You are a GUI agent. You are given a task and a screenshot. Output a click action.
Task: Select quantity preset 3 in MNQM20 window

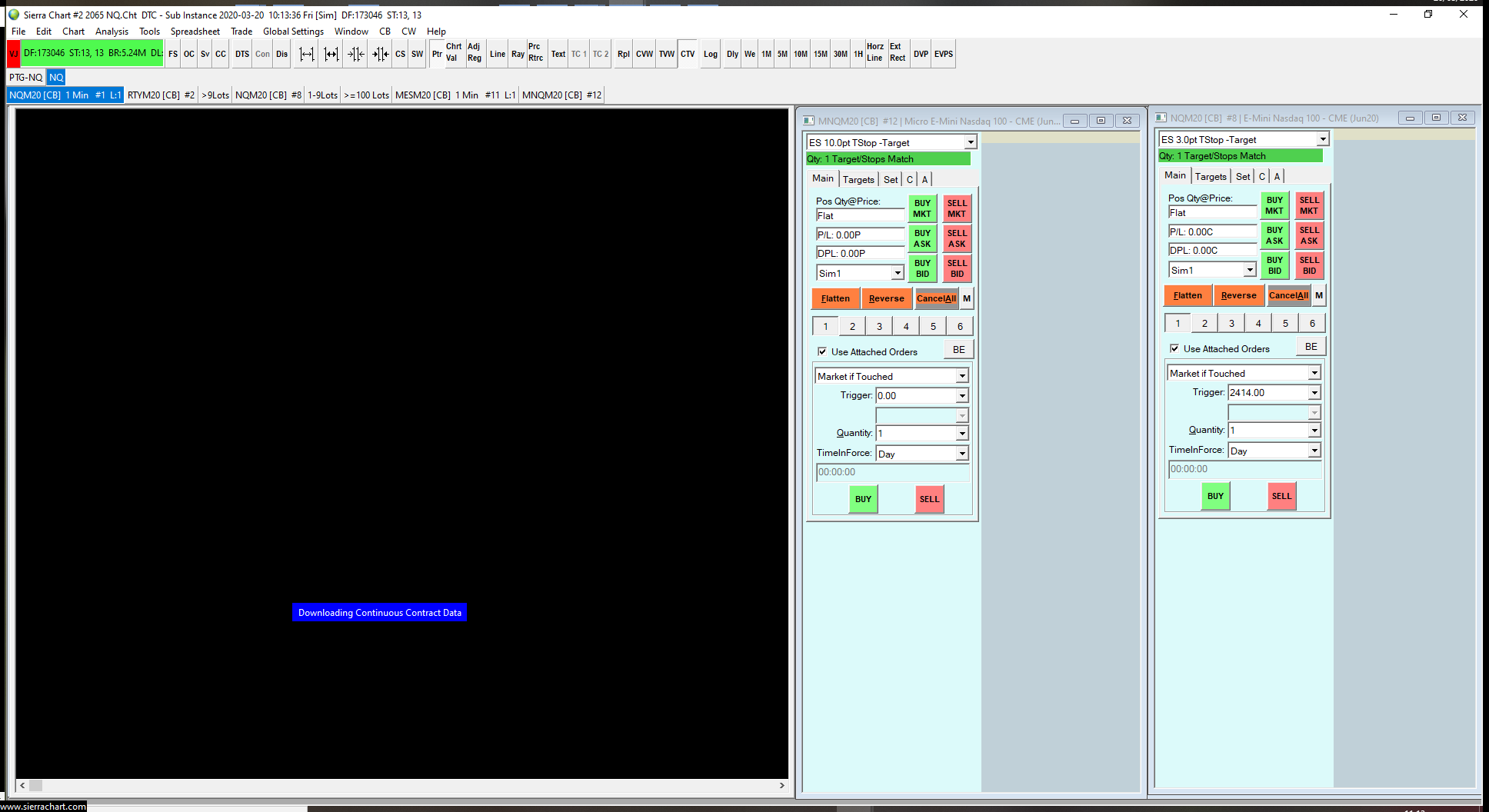tap(879, 326)
